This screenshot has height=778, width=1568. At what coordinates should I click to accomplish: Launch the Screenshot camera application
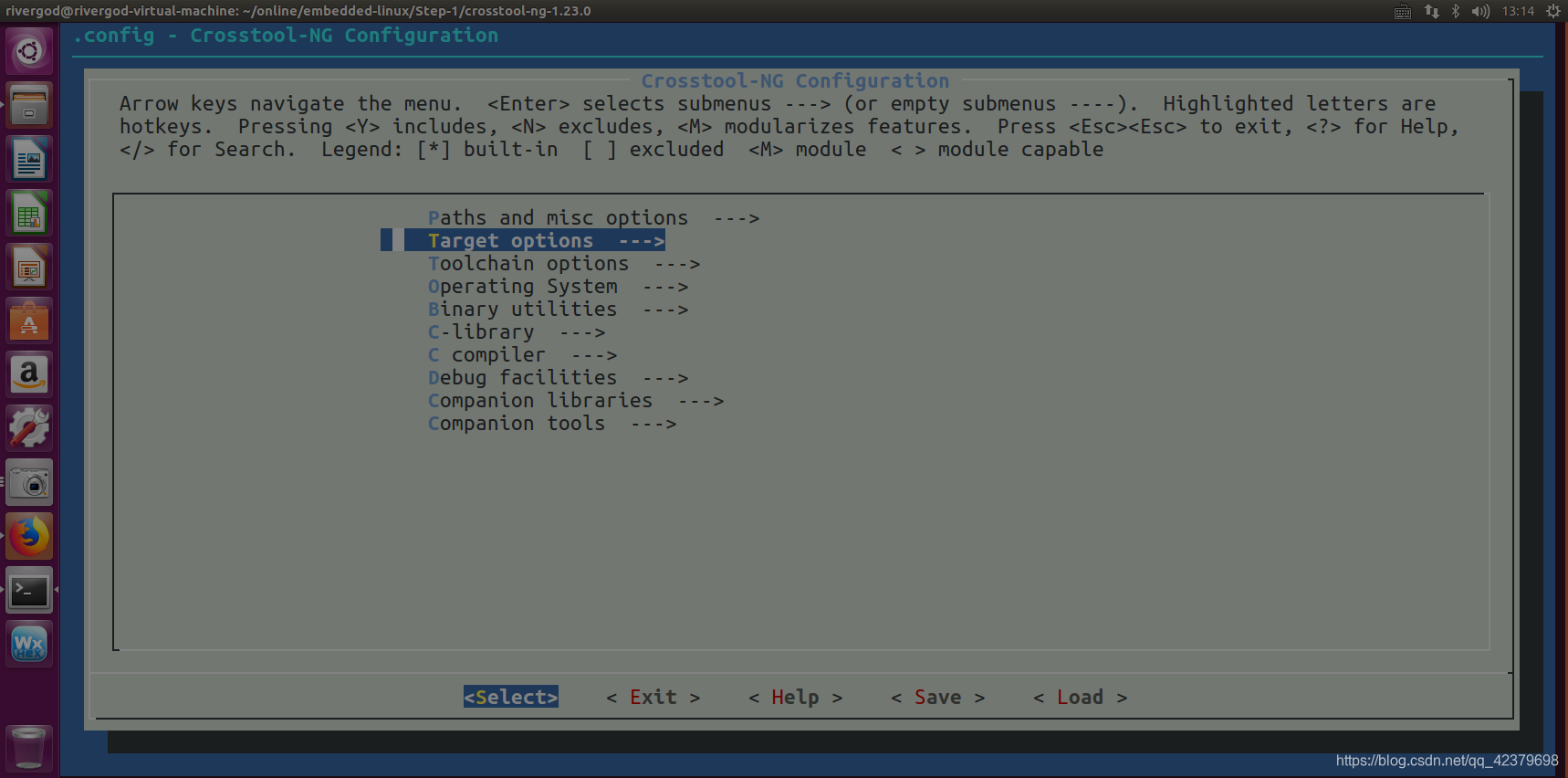pyautogui.click(x=29, y=482)
